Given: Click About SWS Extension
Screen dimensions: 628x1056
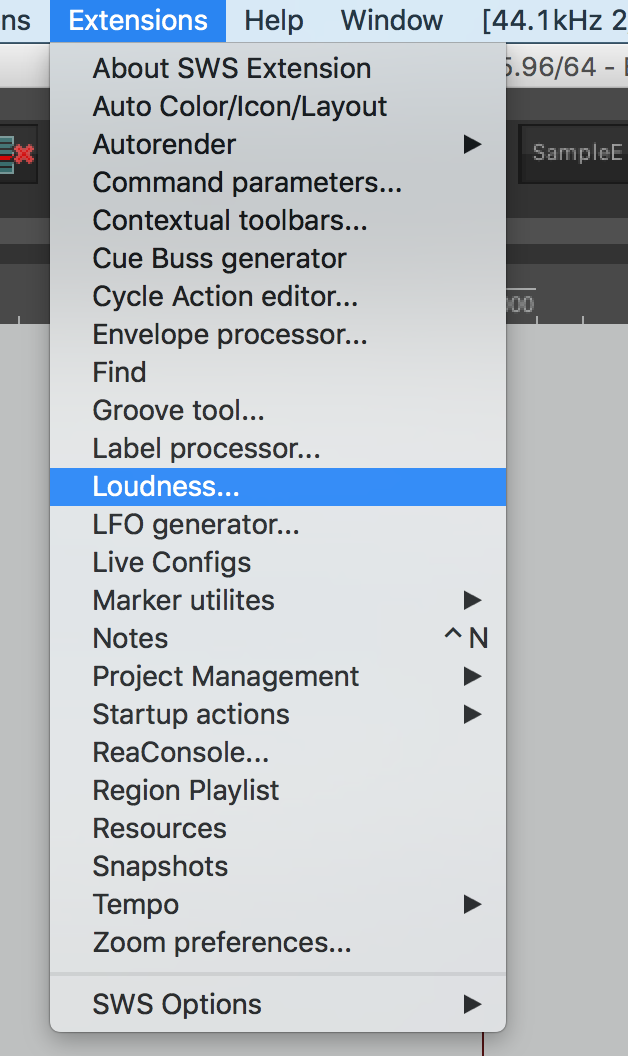Looking at the screenshot, I should [x=231, y=69].
